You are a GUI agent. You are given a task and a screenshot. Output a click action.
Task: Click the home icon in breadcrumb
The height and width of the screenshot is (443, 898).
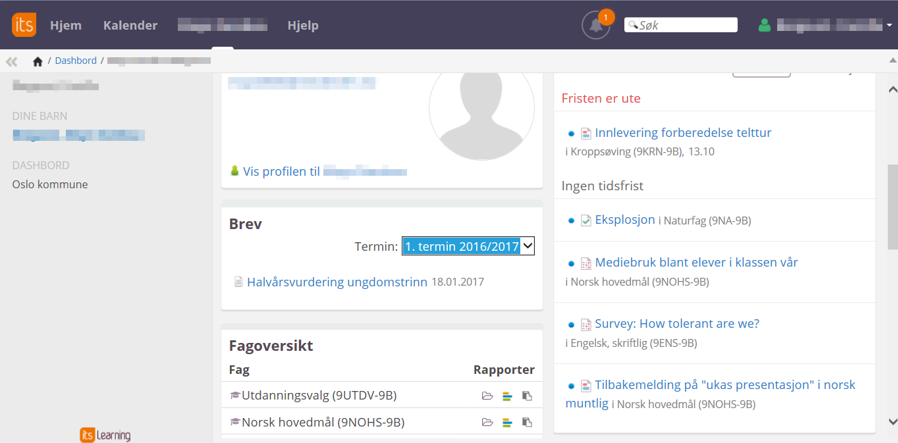[38, 61]
